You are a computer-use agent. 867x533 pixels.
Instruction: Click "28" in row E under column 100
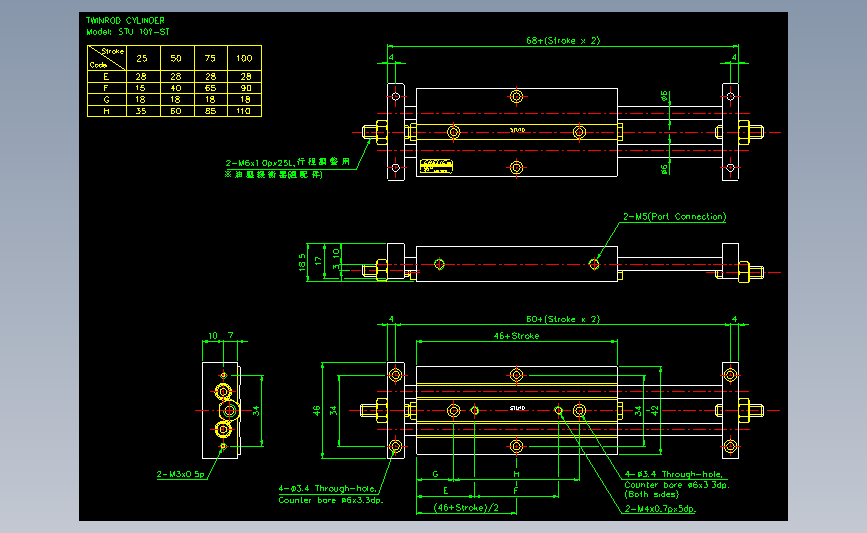pos(246,77)
